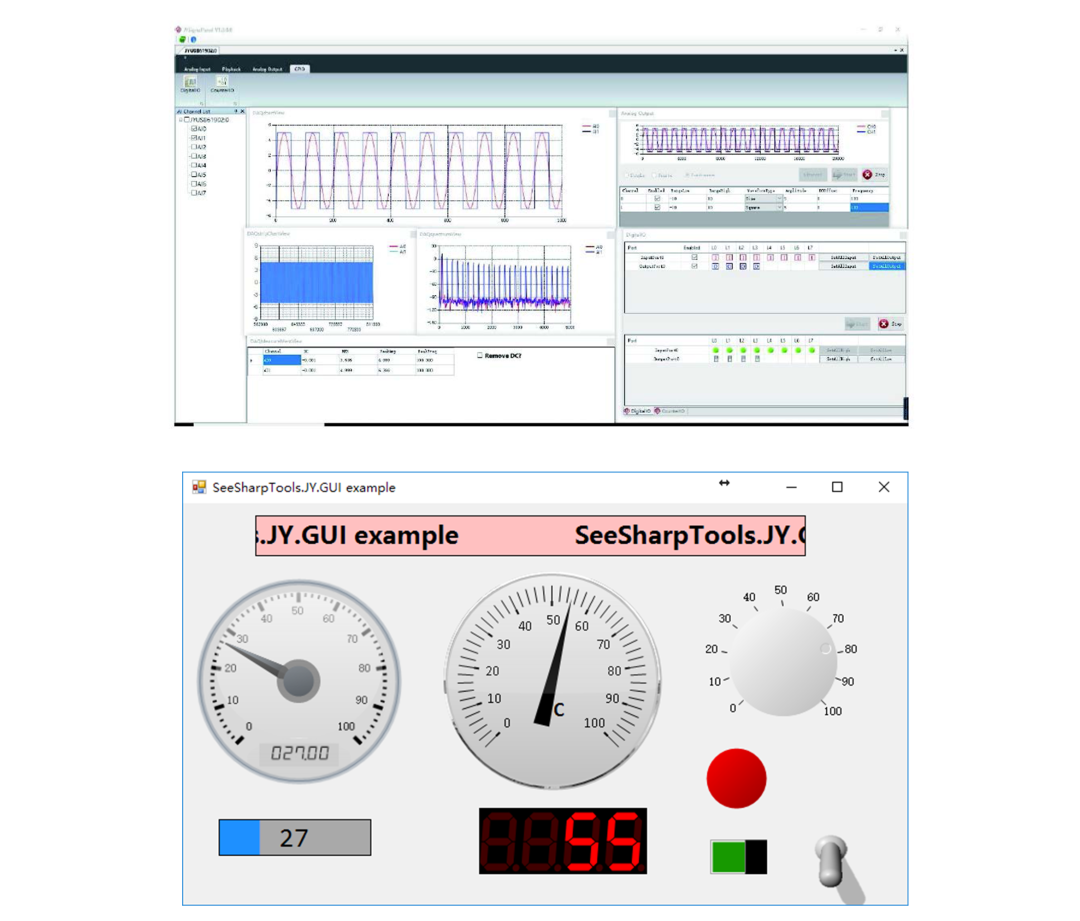Viewport: 1080px width, 921px height.
Task: Pin the AI Channel List panel
Action: coord(236,111)
